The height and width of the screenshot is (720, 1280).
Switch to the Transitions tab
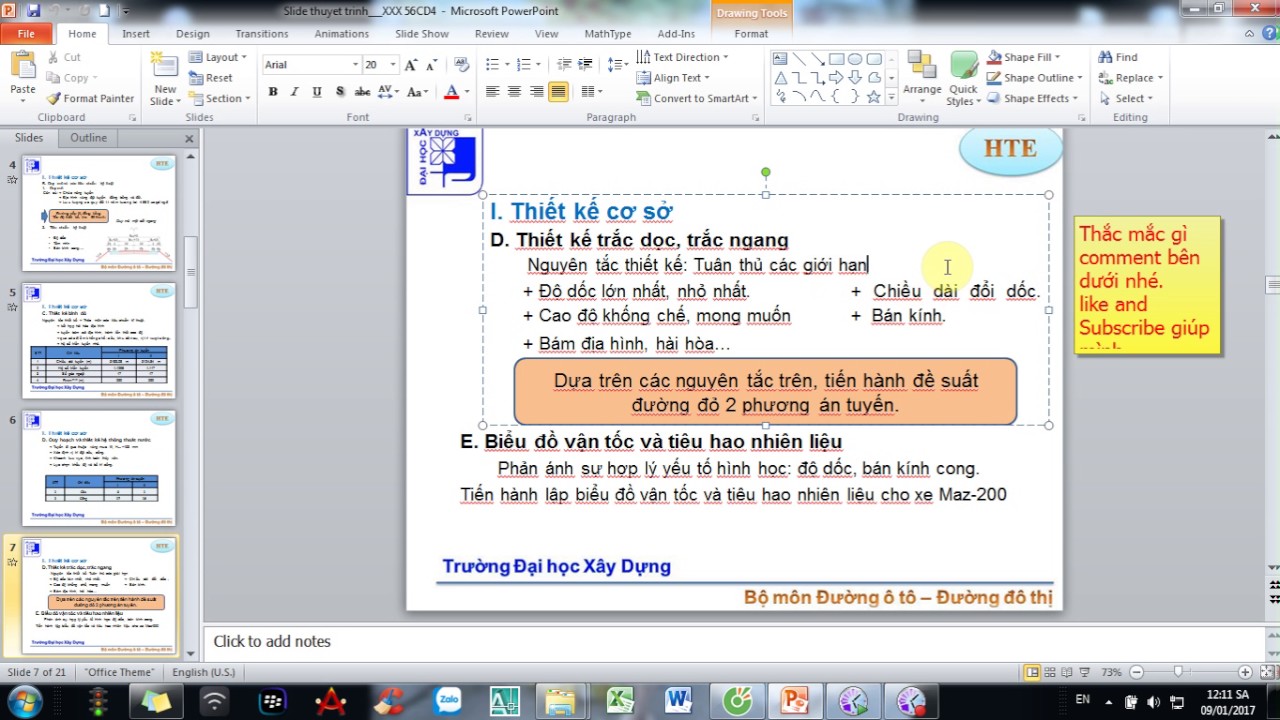click(262, 33)
